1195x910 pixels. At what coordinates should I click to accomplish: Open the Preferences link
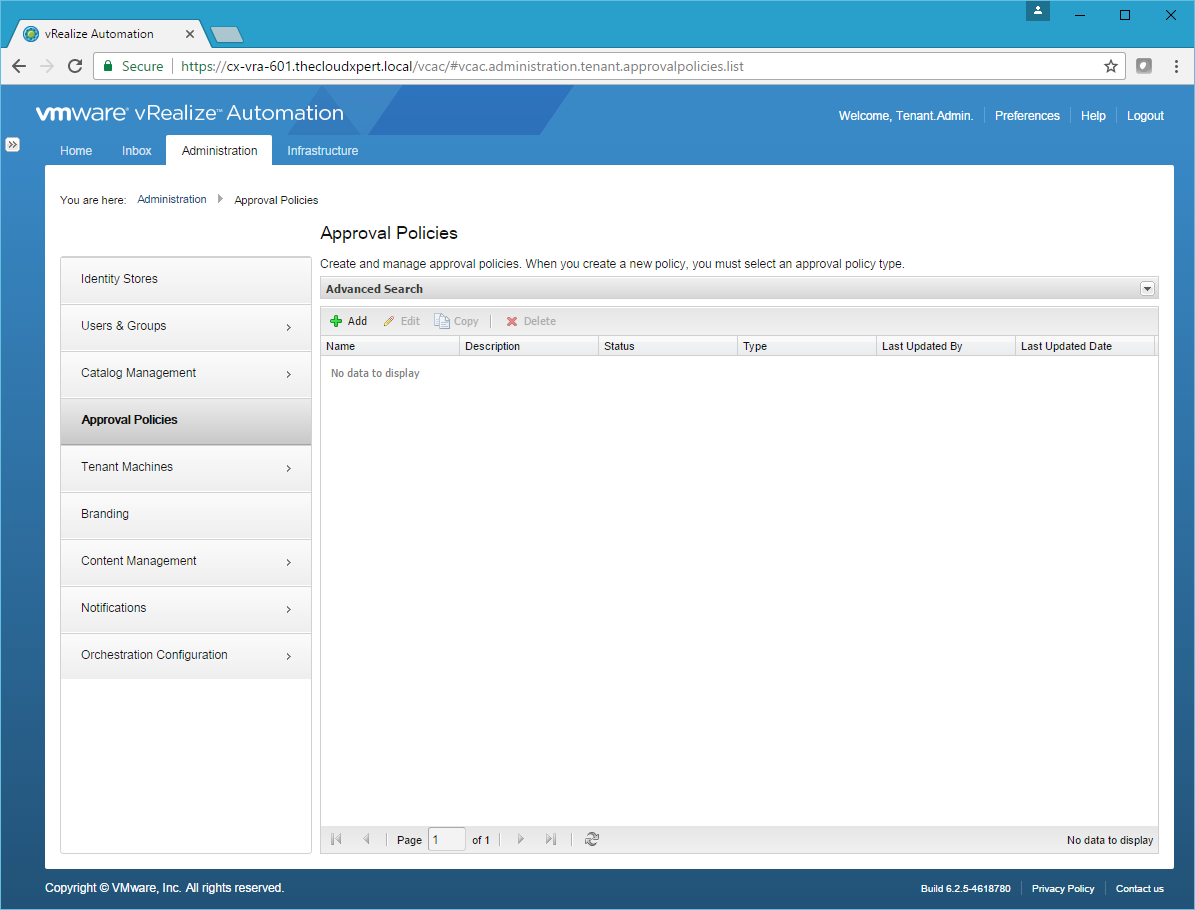(1027, 116)
